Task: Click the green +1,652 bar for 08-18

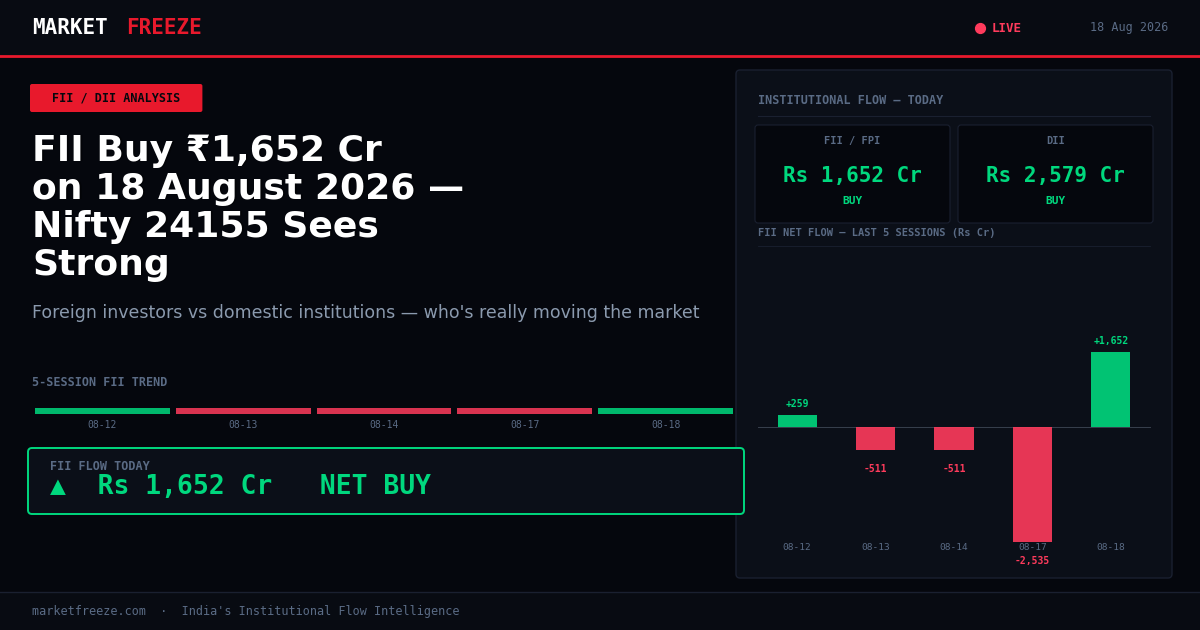Action: pos(1110,389)
